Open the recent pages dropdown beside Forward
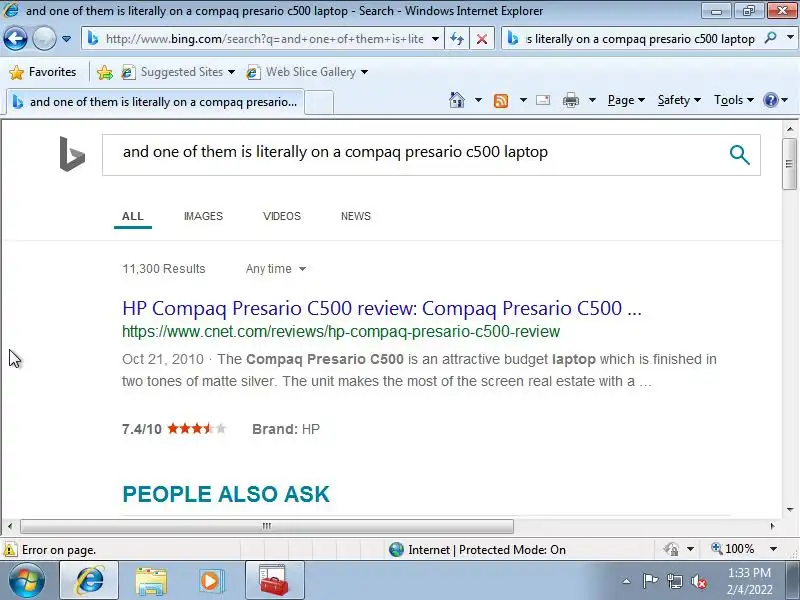800x600 pixels. [x=66, y=39]
